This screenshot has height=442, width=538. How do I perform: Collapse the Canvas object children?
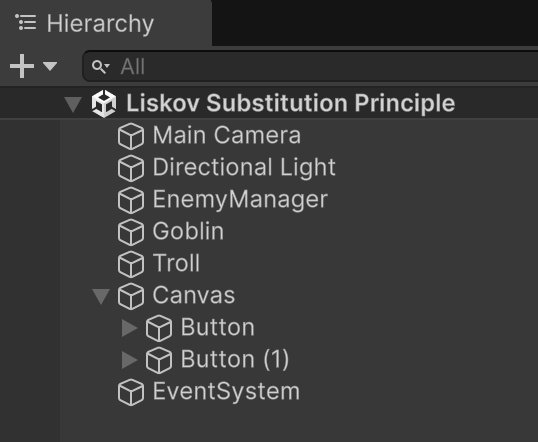point(101,296)
